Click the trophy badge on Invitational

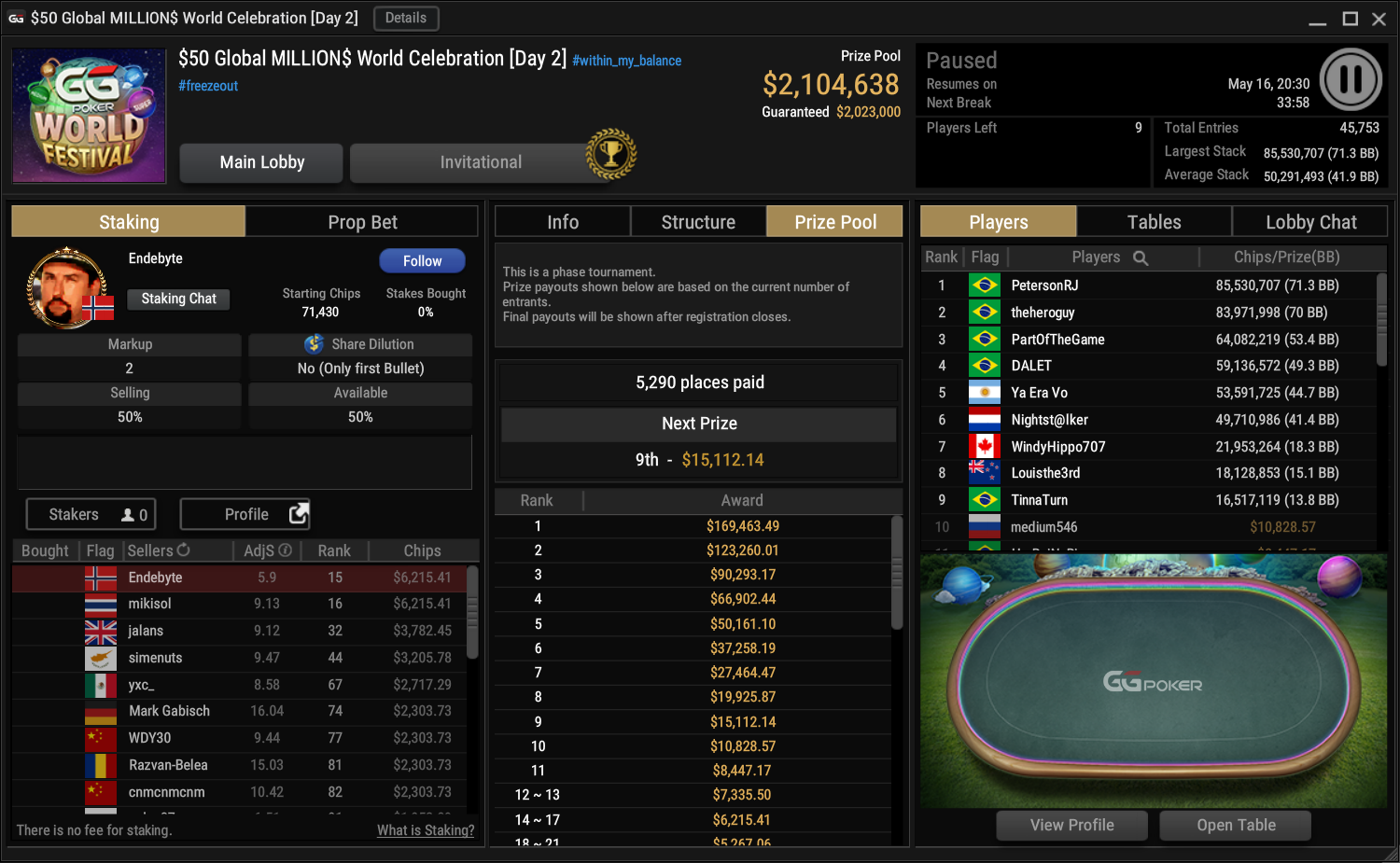pos(611,154)
